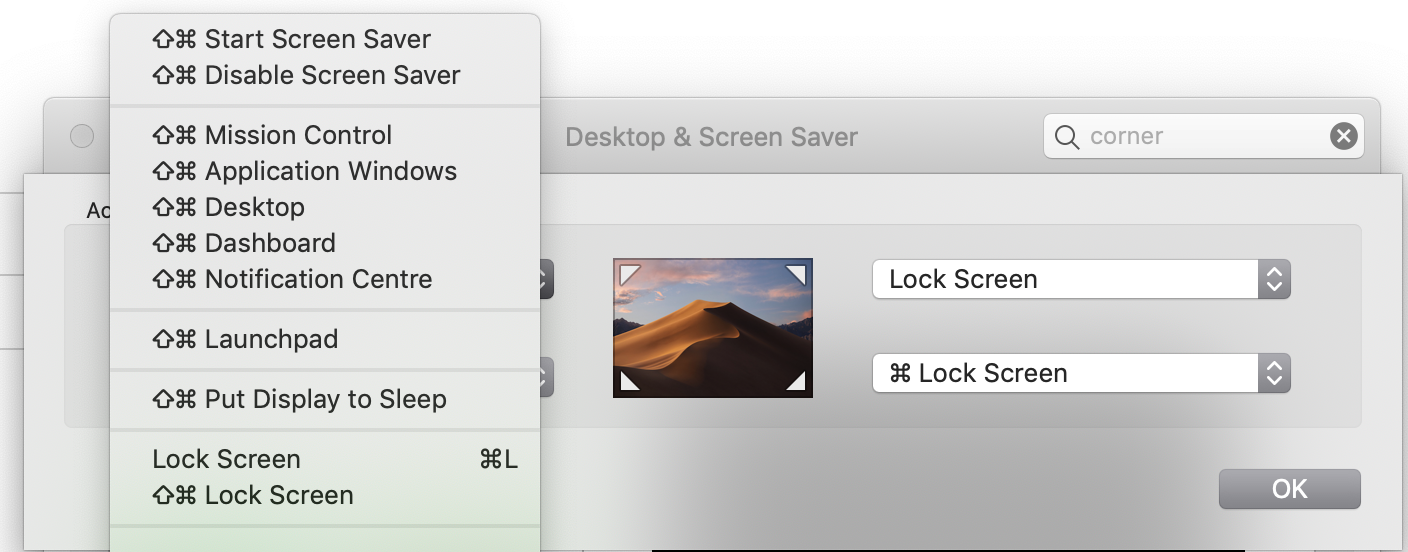
Task: Choose ⇧⌘ Launchpad from the menu
Action: pos(245,339)
